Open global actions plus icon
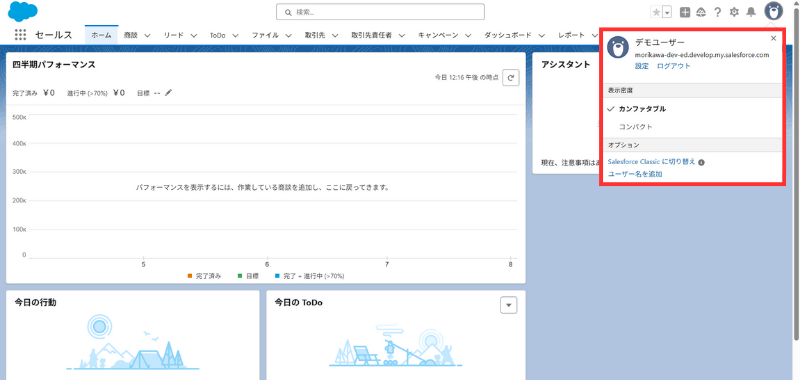 685,12
